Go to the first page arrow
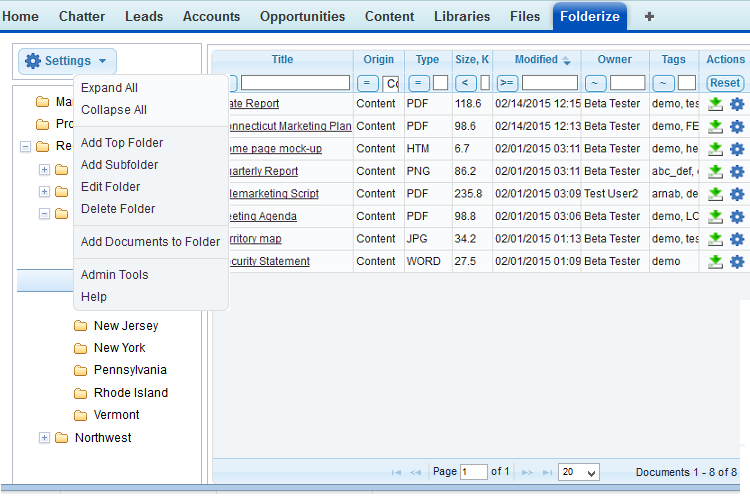 397,472
